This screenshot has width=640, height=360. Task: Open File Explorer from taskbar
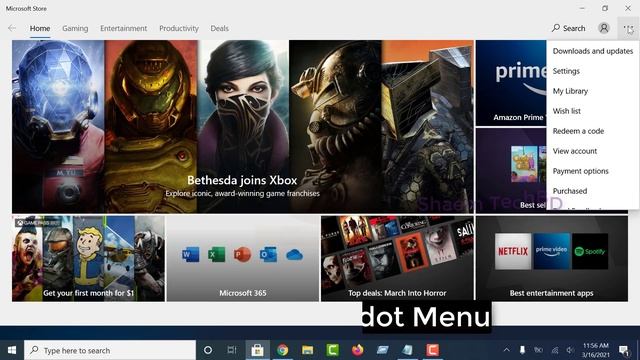click(x=307, y=350)
